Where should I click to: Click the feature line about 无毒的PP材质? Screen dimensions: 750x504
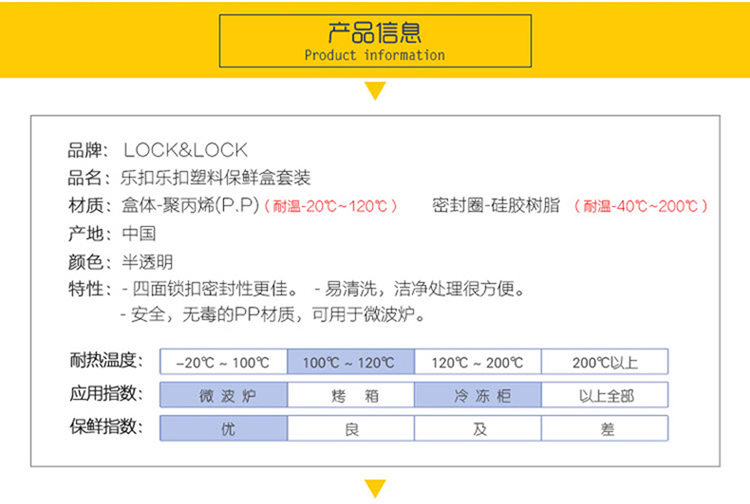point(273,315)
